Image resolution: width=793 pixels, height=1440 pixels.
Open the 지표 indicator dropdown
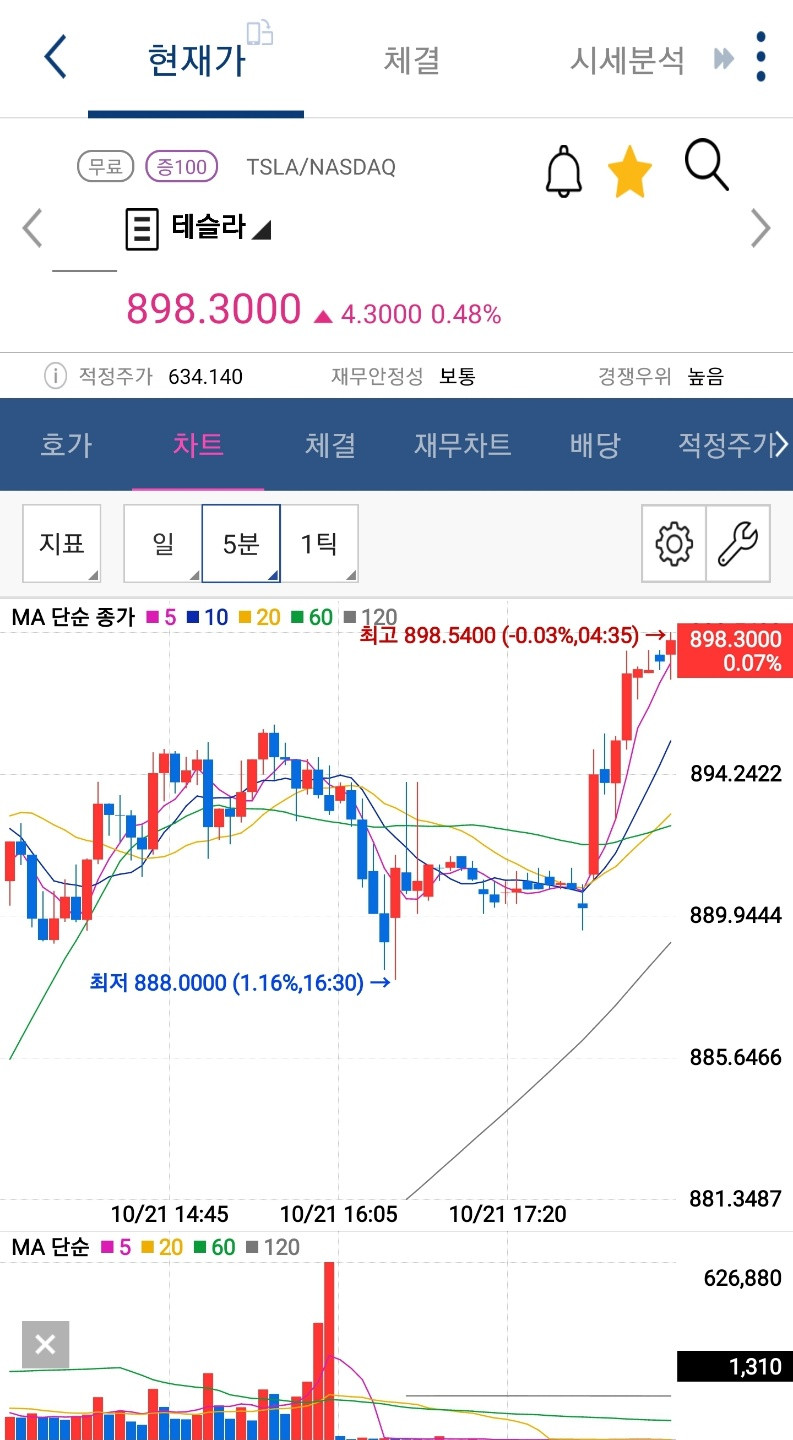pyautogui.click(x=62, y=543)
